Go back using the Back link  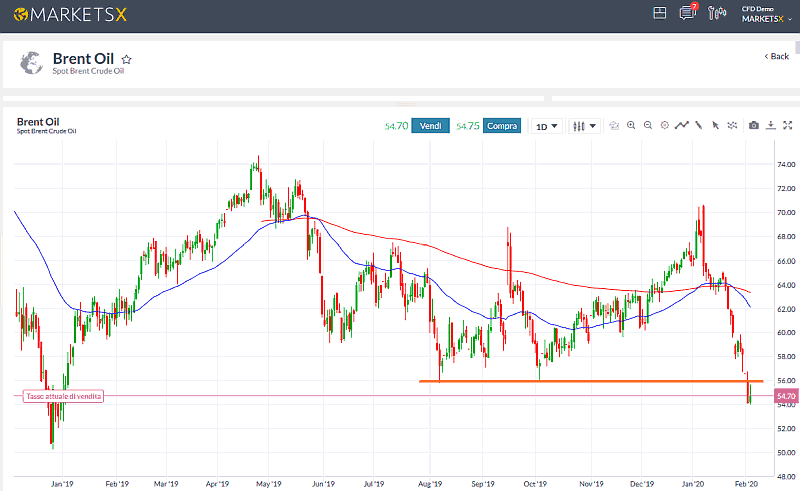click(x=776, y=56)
